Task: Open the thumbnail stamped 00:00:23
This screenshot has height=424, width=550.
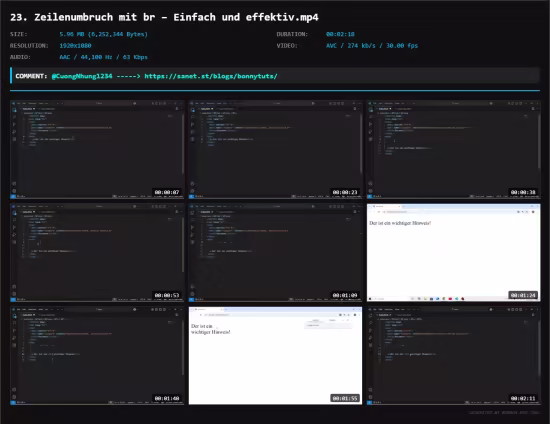Action: (275, 149)
